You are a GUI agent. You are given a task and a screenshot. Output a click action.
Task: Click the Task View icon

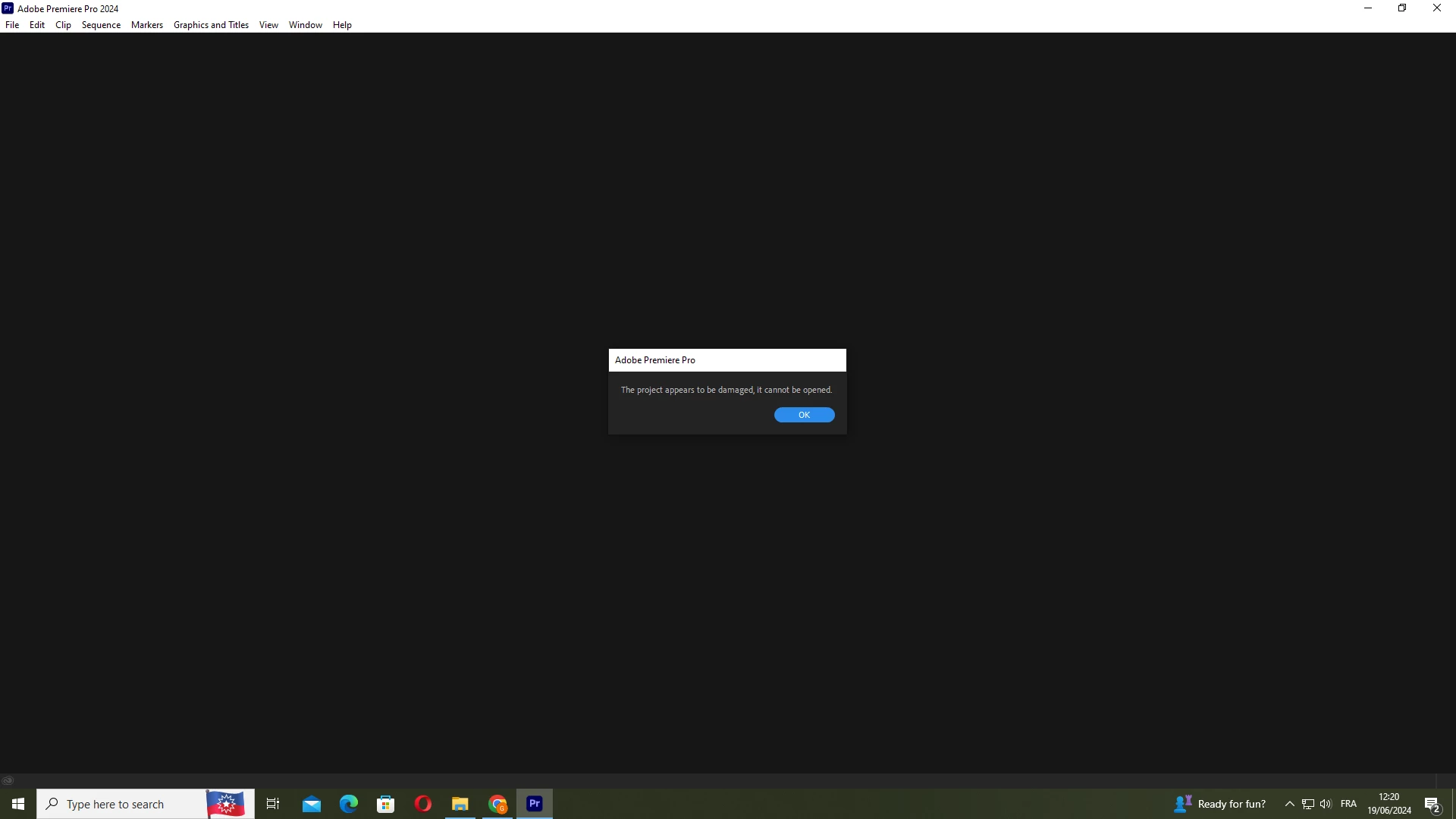click(x=273, y=804)
